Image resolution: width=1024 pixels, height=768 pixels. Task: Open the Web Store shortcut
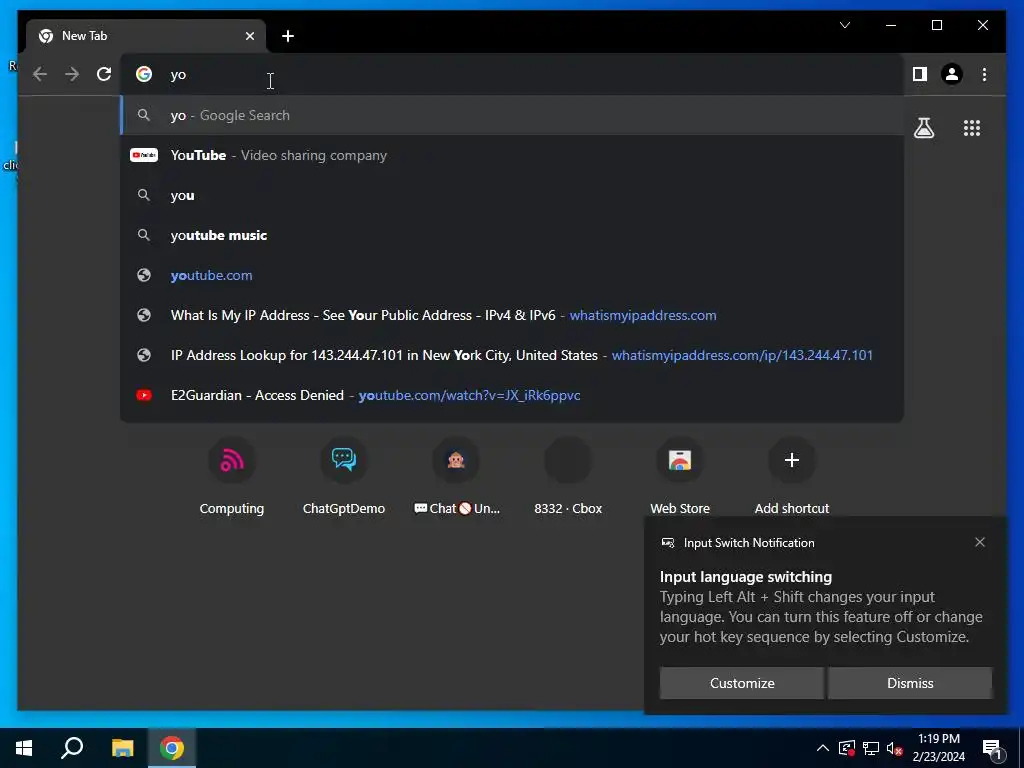pos(680,477)
